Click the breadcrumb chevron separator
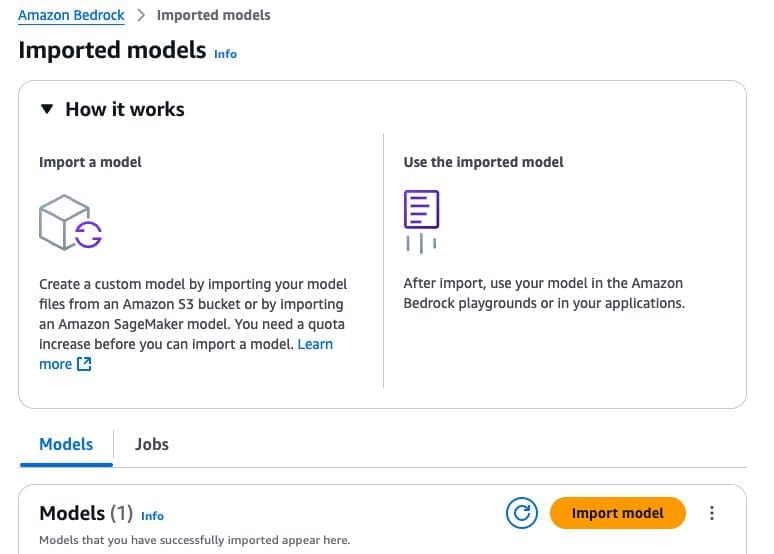This screenshot has height=554, width=774. (141, 16)
